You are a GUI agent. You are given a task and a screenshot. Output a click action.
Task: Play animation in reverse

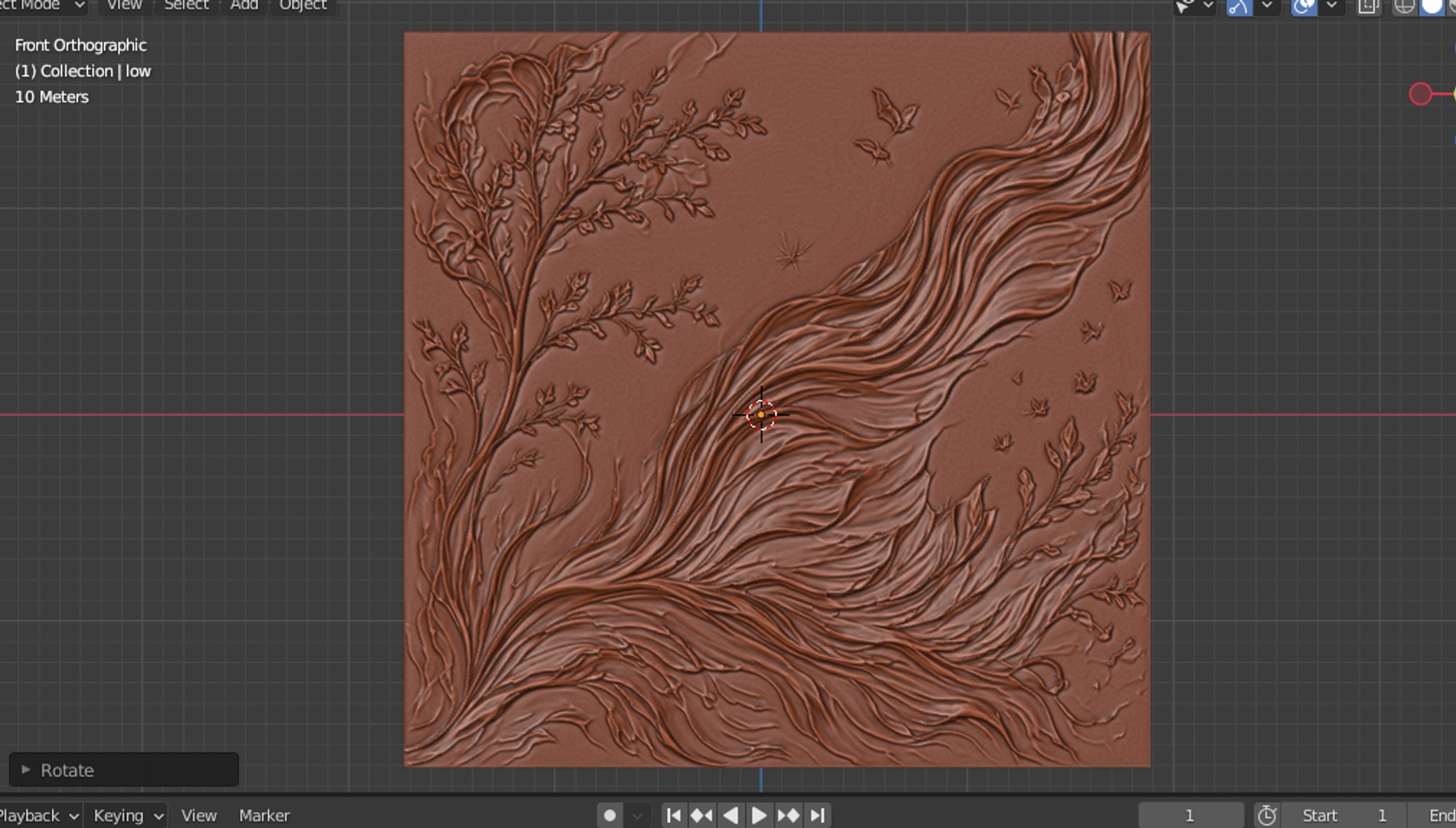731,815
